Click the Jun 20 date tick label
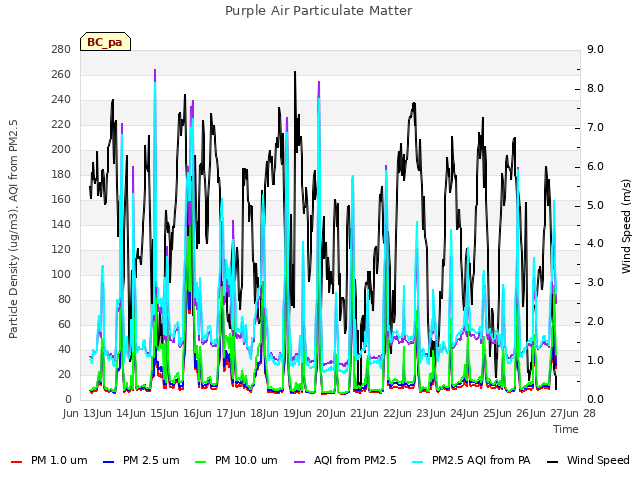The image size is (640, 480). pyautogui.click(x=314, y=413)
